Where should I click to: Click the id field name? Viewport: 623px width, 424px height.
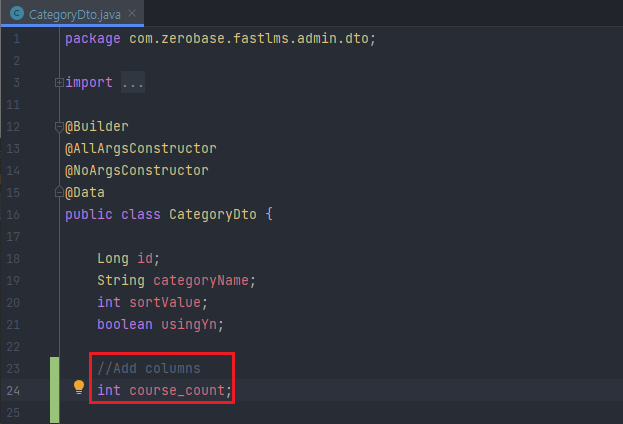(145, 259)
